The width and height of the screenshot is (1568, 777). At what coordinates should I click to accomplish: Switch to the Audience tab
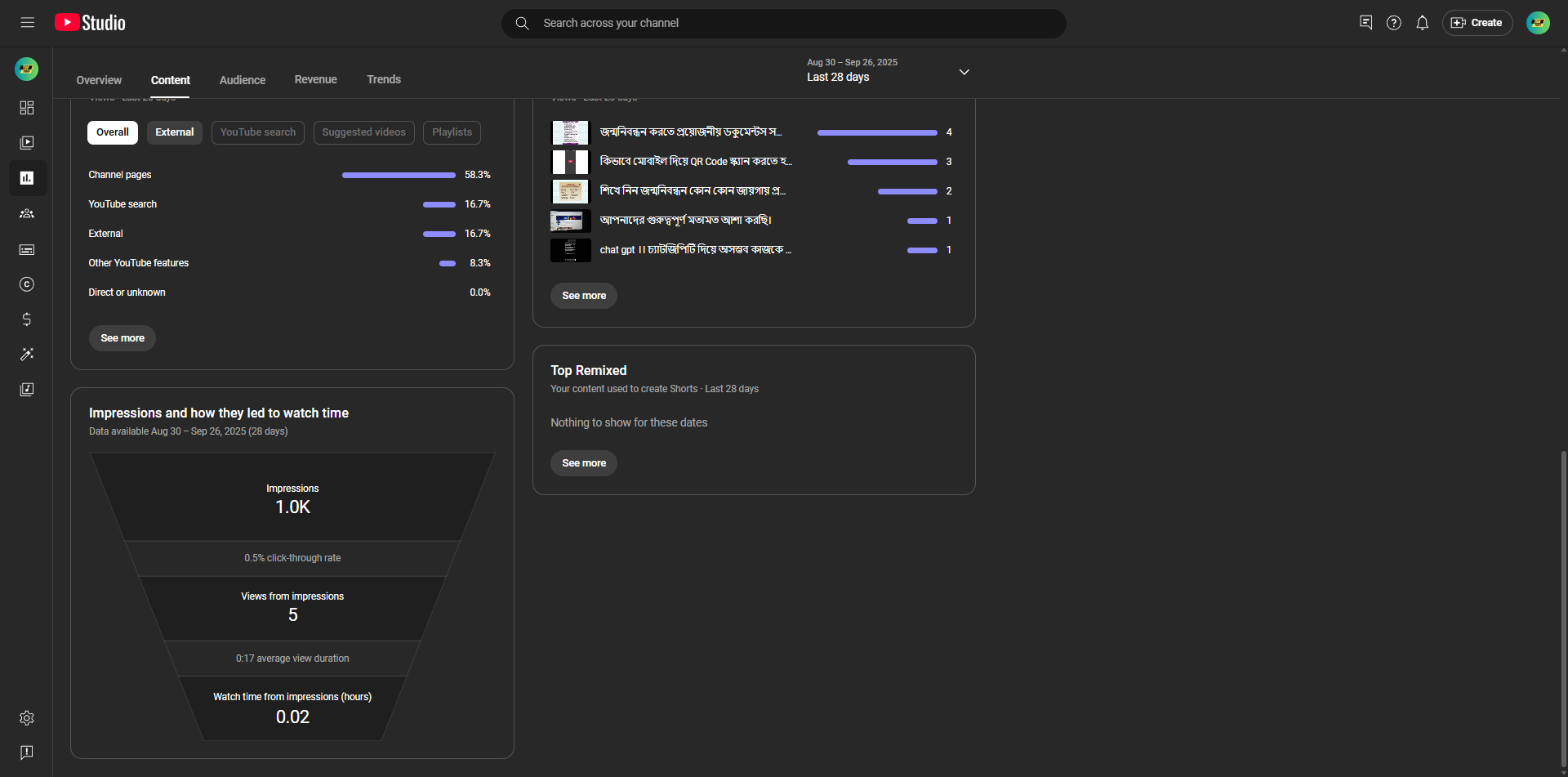(x=242, y=80)
